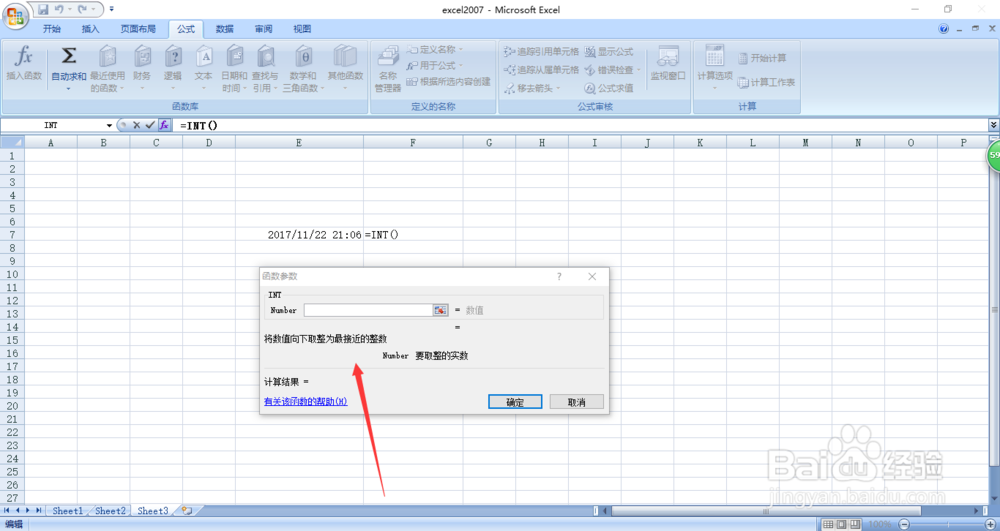Switch to Sheet2 tab
This screenshot has width=1000, height=531.
tap(110, 511)
